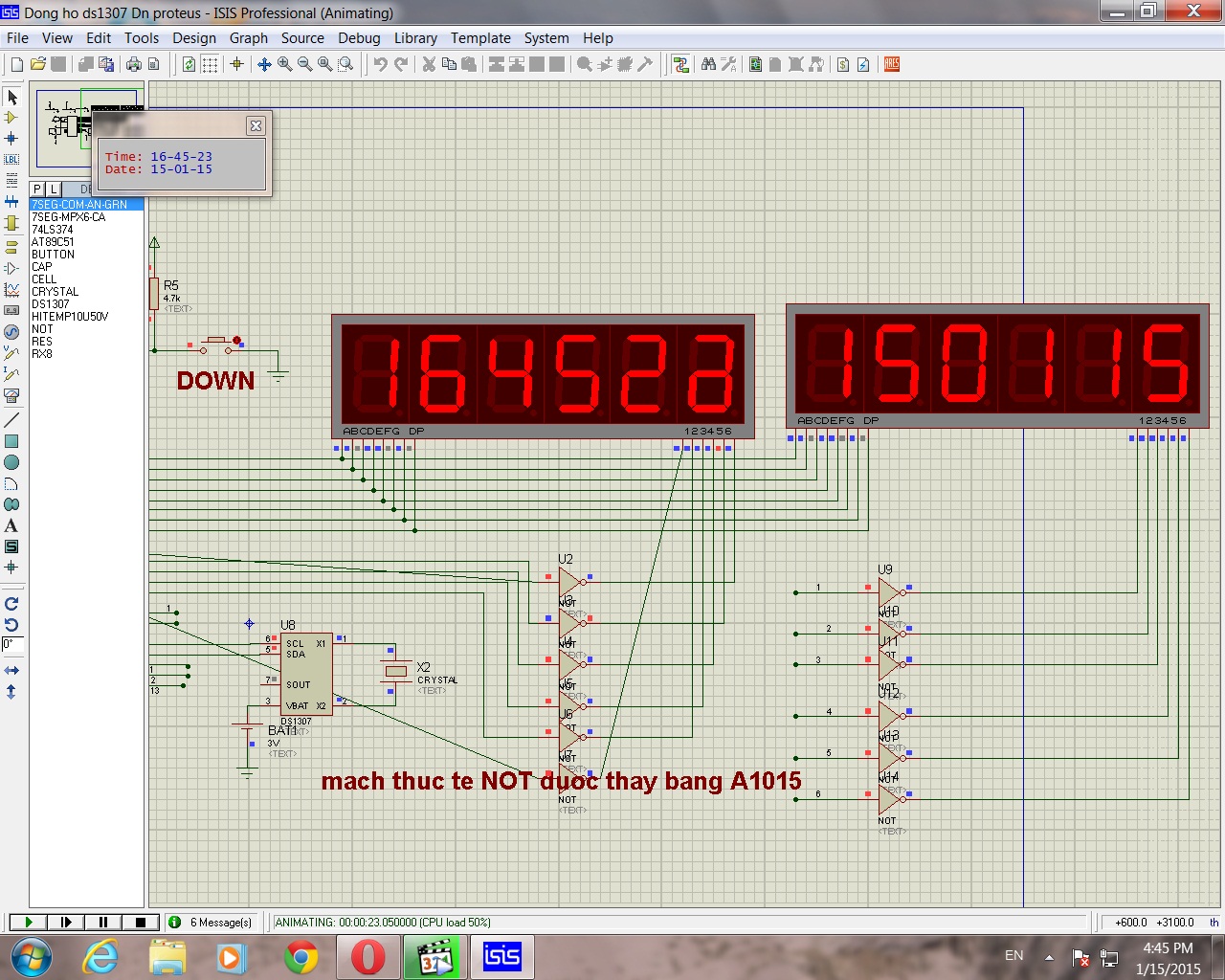This screenshot has width=1225, height=980.
Task: Click the overview thumbnail of the schematic
Action: point(88,127)
